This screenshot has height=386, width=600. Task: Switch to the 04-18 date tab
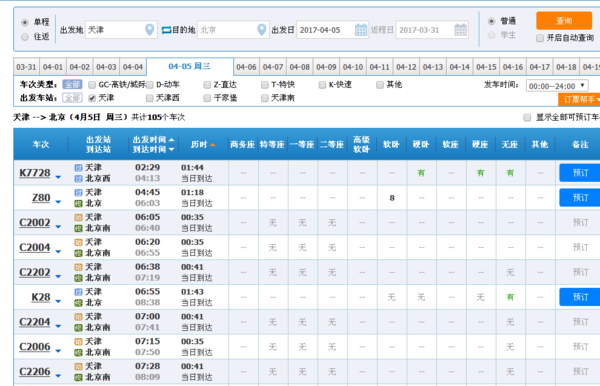(x=566, y=67)
